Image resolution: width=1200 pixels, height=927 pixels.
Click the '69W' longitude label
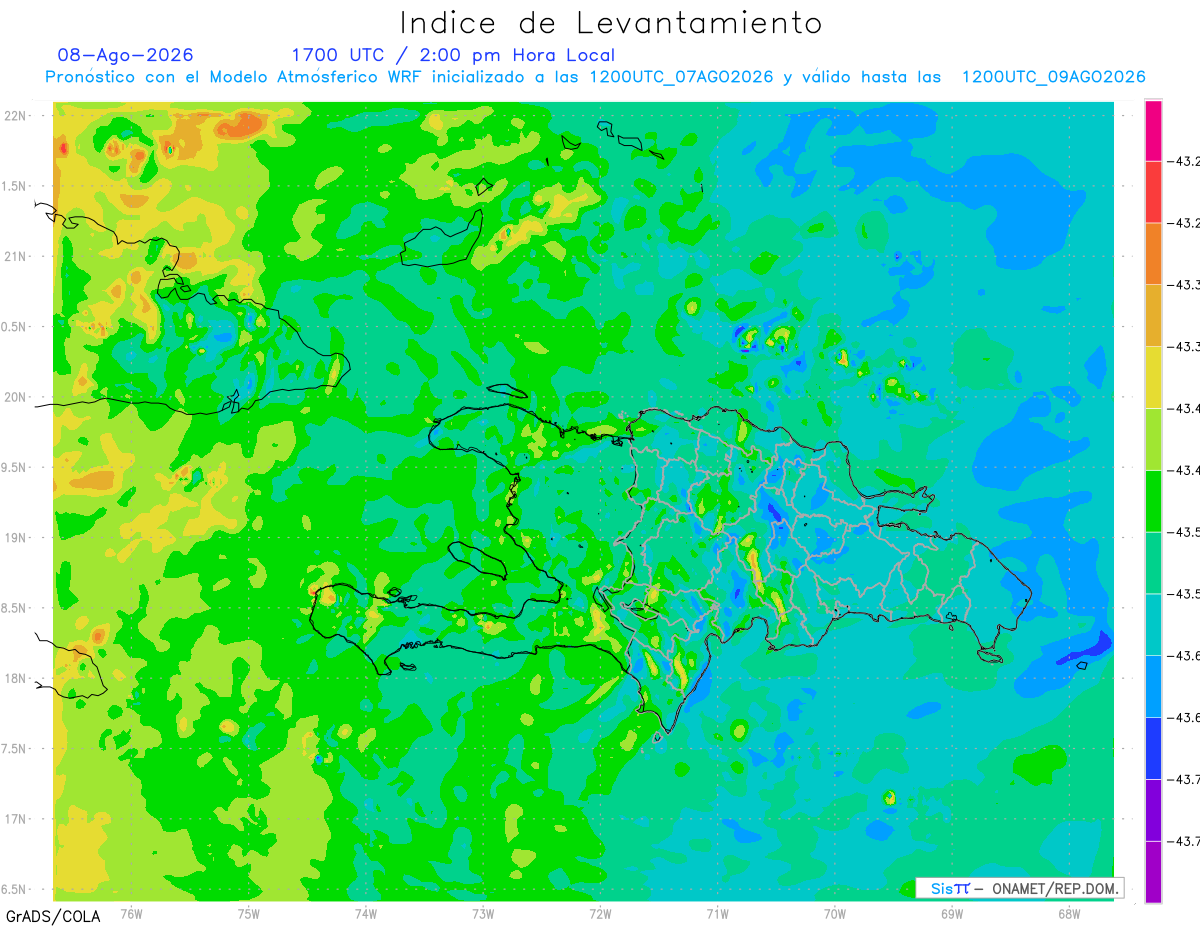point(952,913)
